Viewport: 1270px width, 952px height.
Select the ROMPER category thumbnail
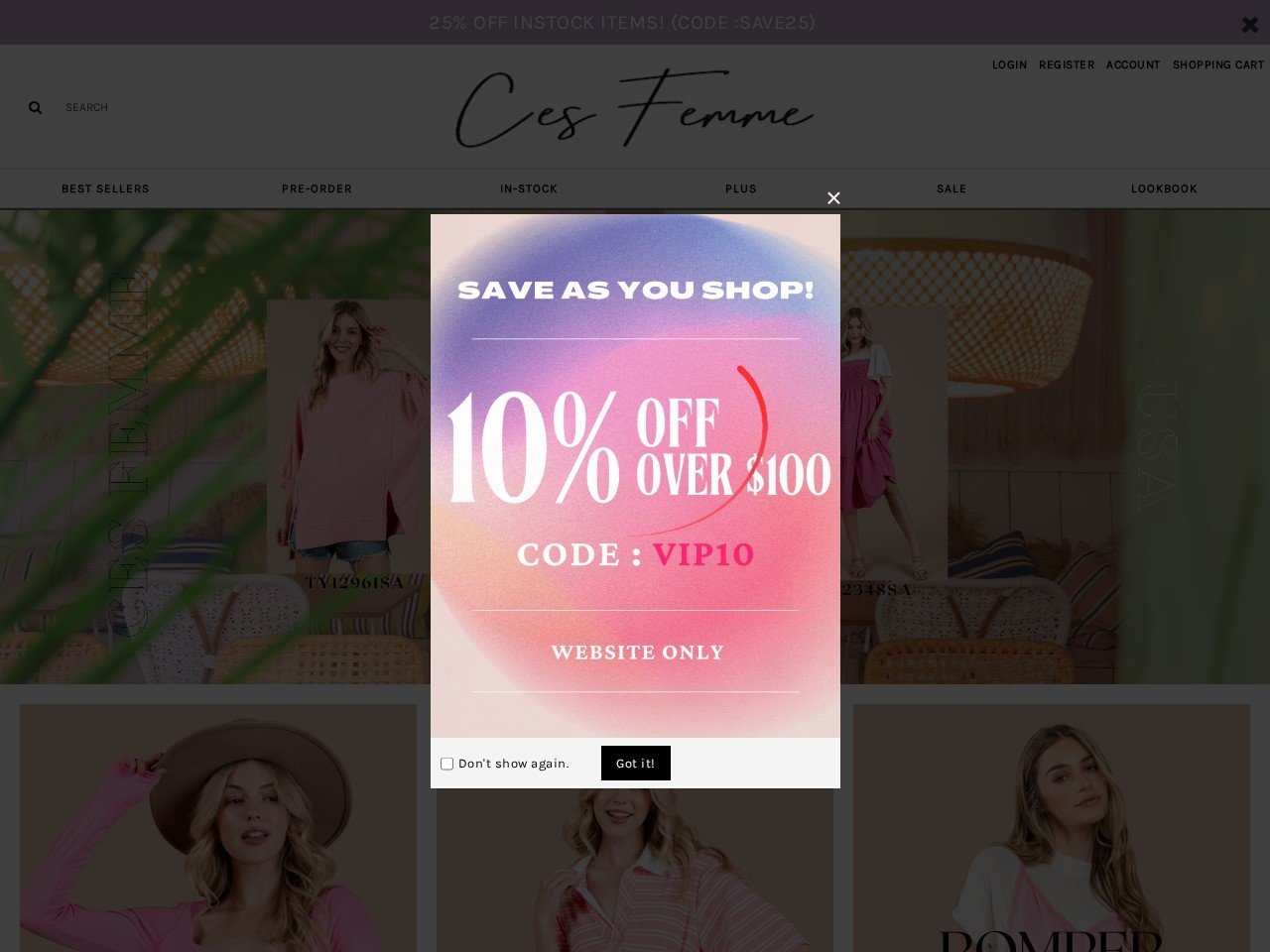pyautogui.click(x=1052, y=828)
